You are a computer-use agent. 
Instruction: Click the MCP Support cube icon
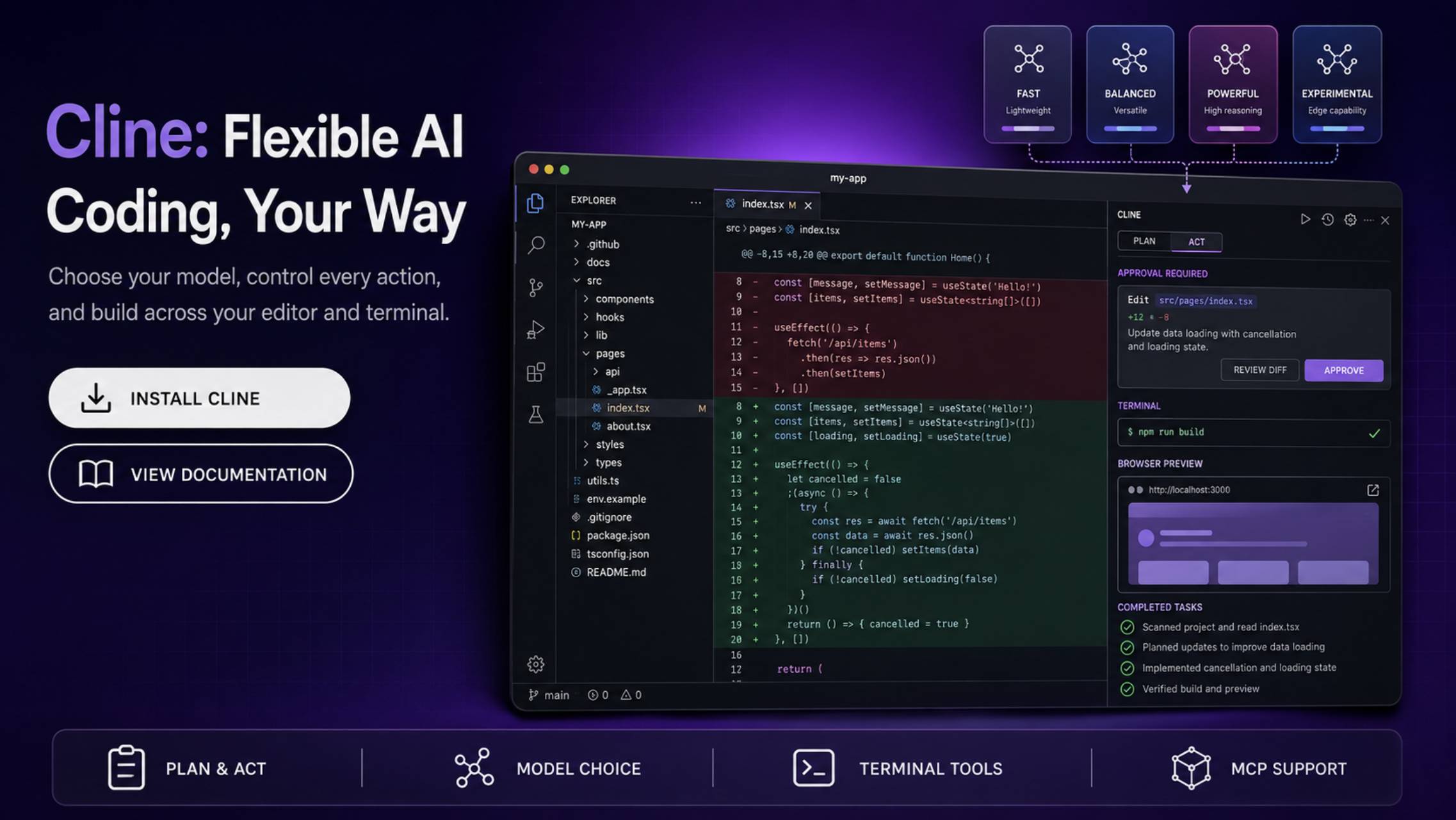point(1191,767)
